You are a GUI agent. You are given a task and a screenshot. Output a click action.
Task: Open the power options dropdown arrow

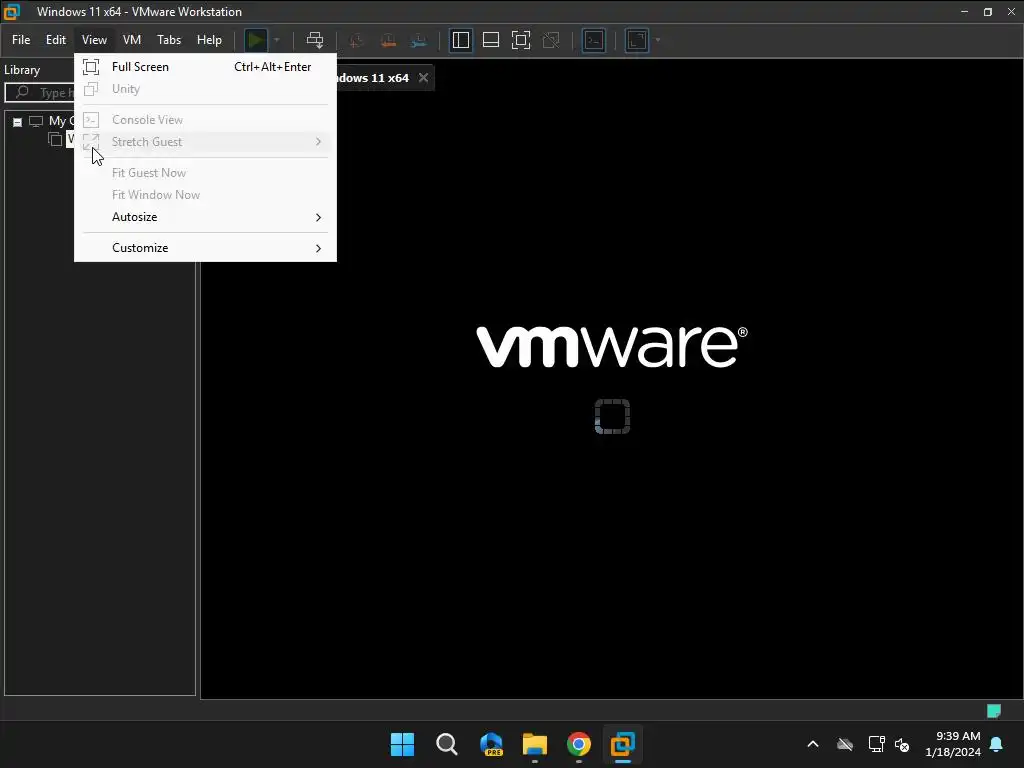[277, 40]
